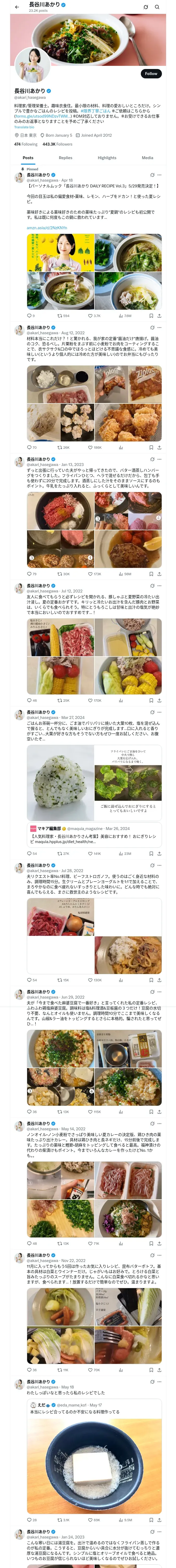Screen dimensions: 176x1568
Task: Open search from the profile header
Action: [157, 7]
